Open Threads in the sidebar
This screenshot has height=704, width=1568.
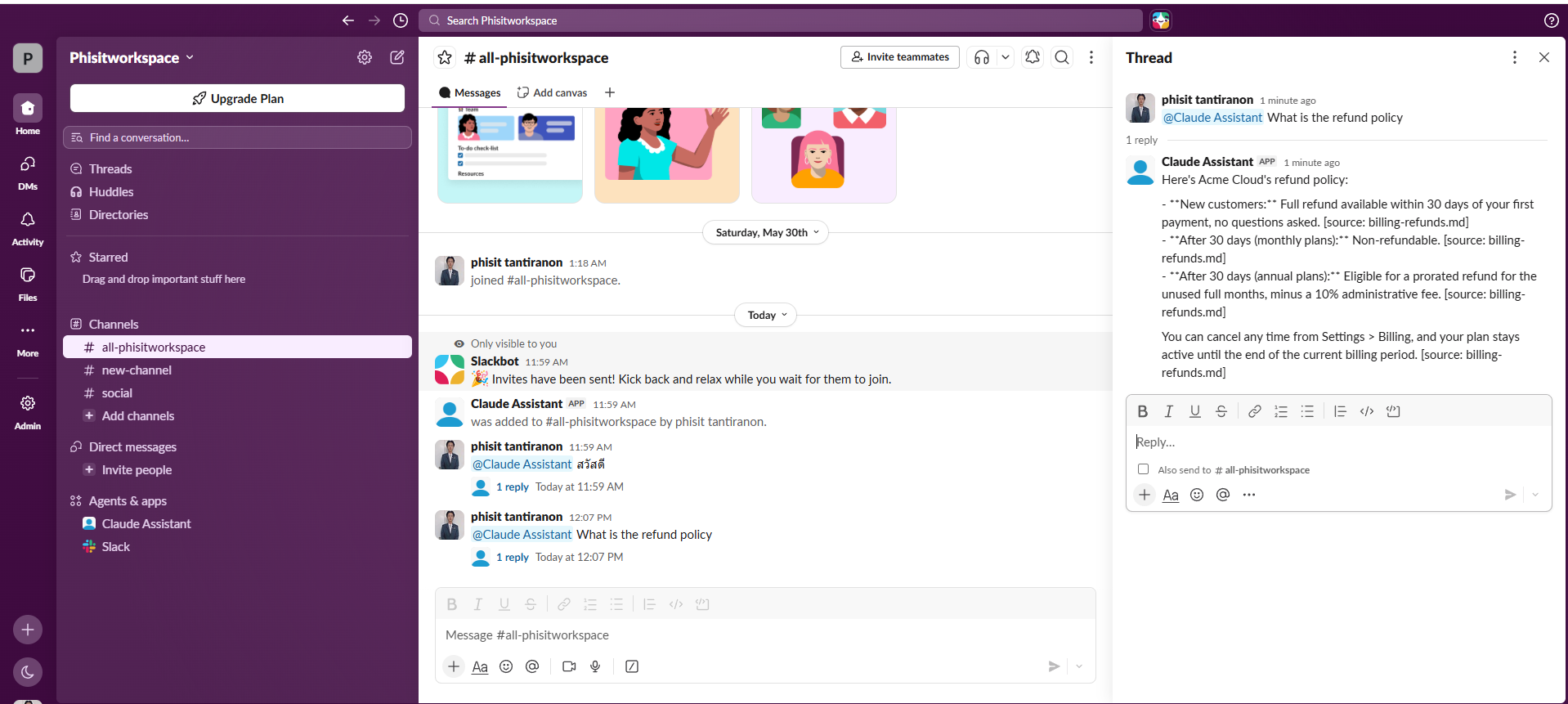point(237,168)
